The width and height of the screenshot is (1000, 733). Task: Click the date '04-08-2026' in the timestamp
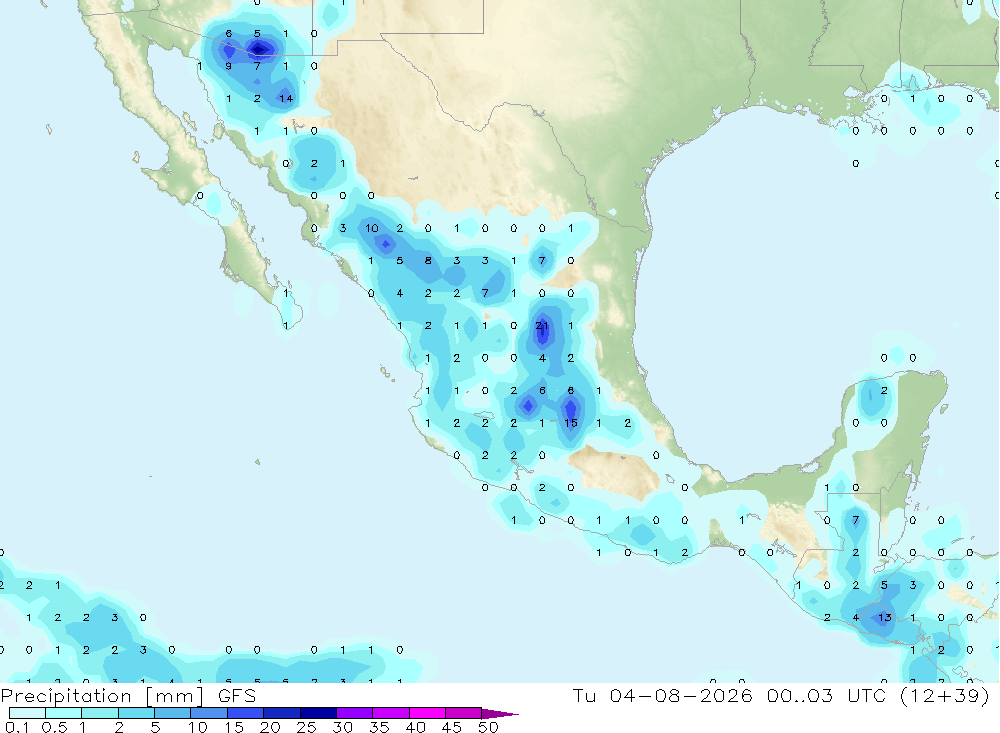click(x=681, y=695)
